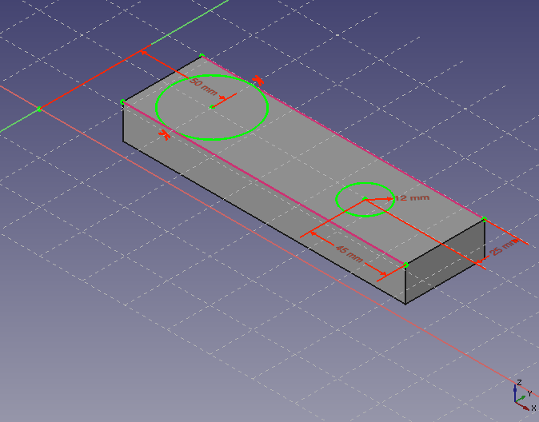Select the red constraint icon on the front pink edge
539x422 pixels.
coord(164,135)
